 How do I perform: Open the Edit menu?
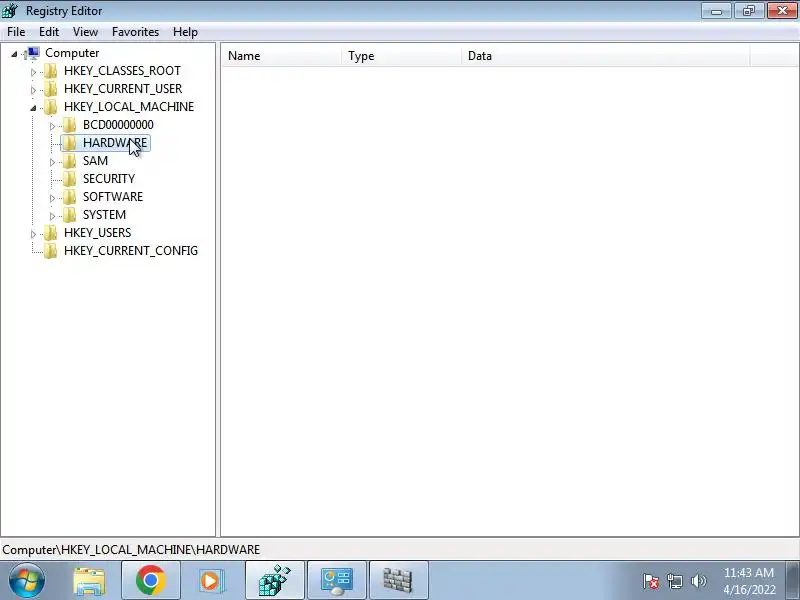coord(48,32)
